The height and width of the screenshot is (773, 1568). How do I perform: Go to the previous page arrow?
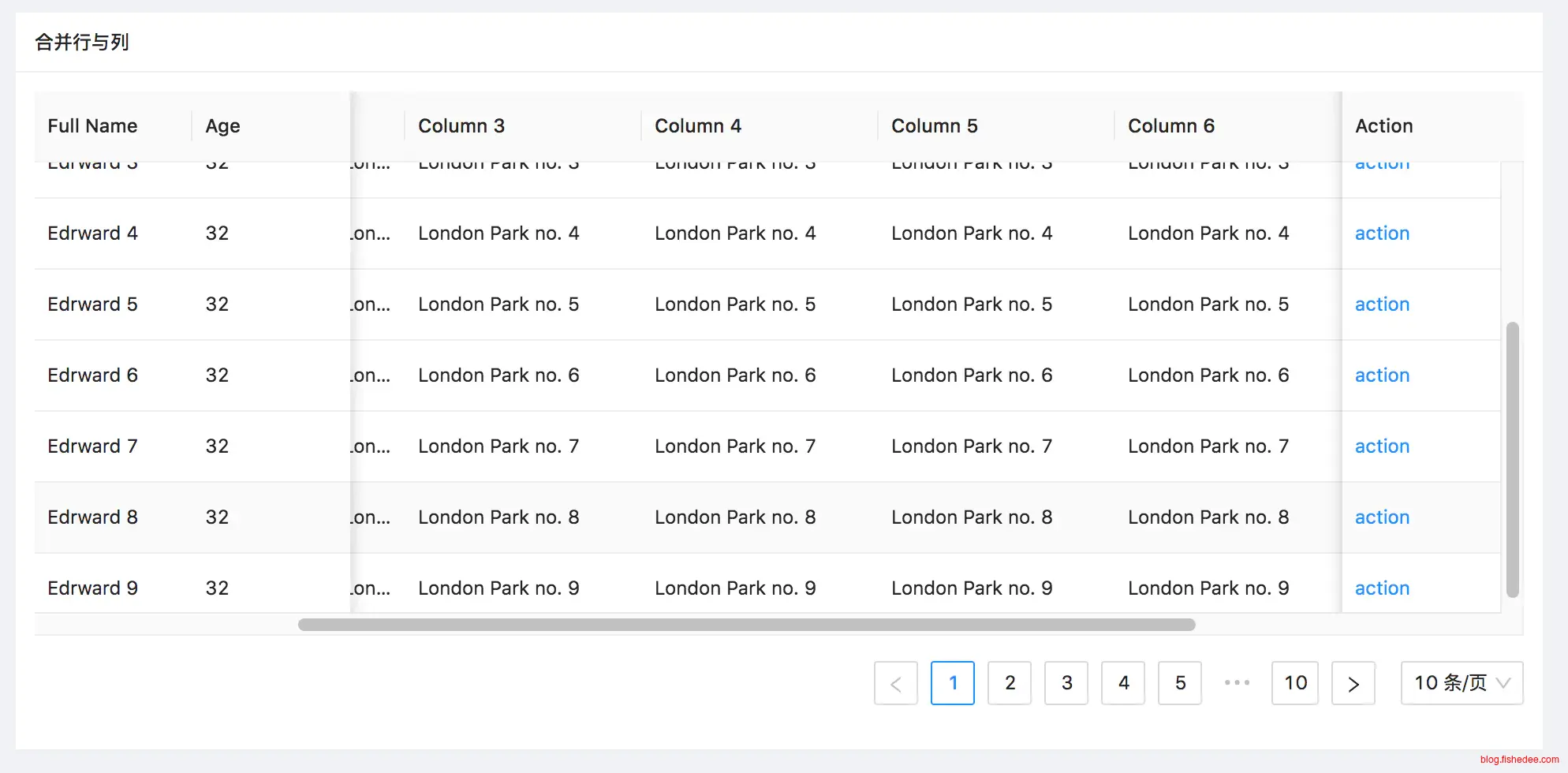tap(895, 683)
